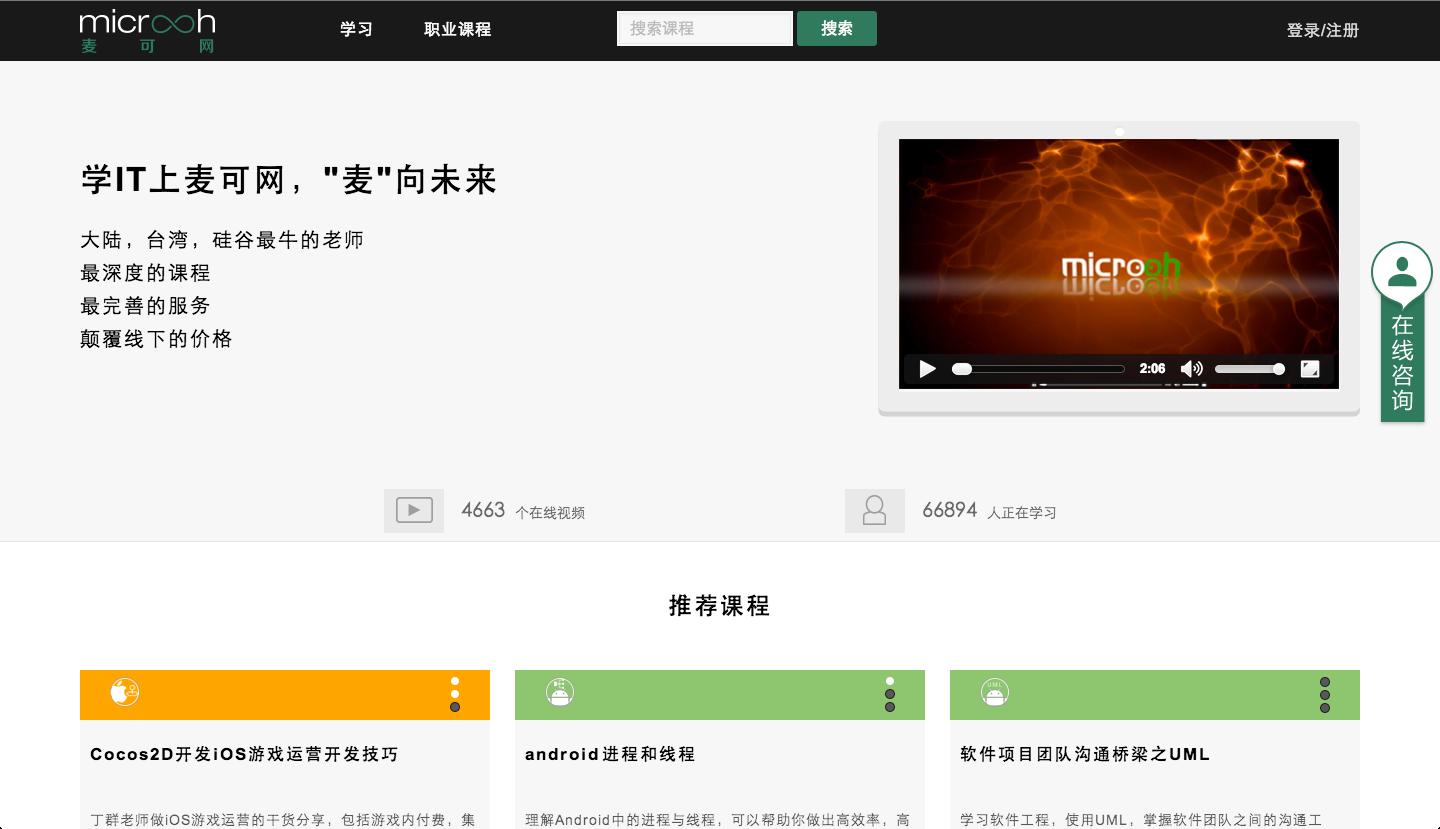Screen dimensions: 1440x829
Task: Click the microoh 麦可网 logo
Action: pos(147,30)
